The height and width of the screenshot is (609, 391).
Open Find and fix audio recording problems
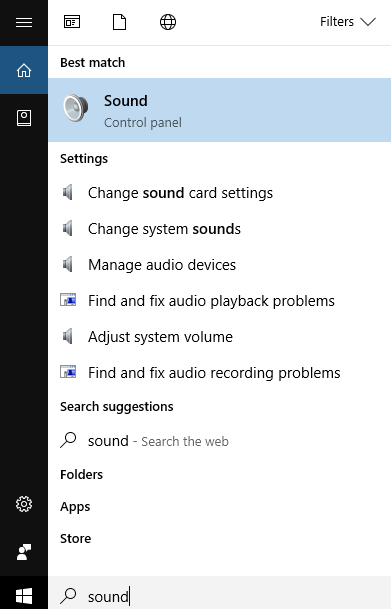219,372
